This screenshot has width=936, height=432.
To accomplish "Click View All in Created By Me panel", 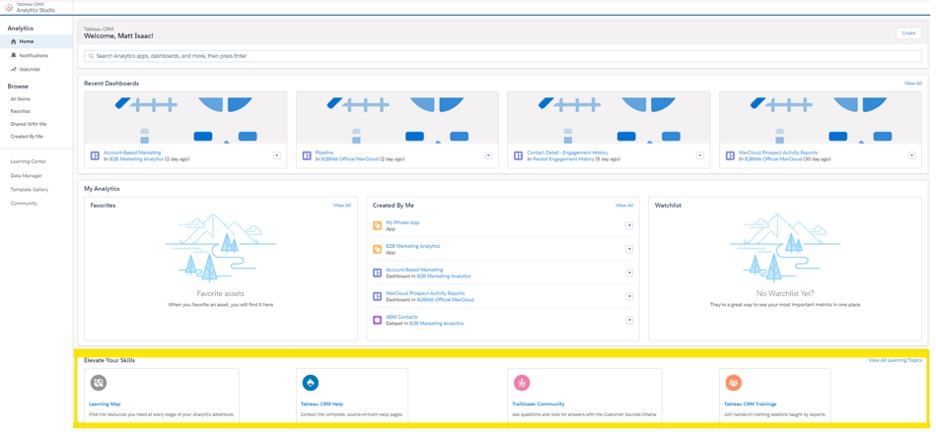I will coord(624,205).
